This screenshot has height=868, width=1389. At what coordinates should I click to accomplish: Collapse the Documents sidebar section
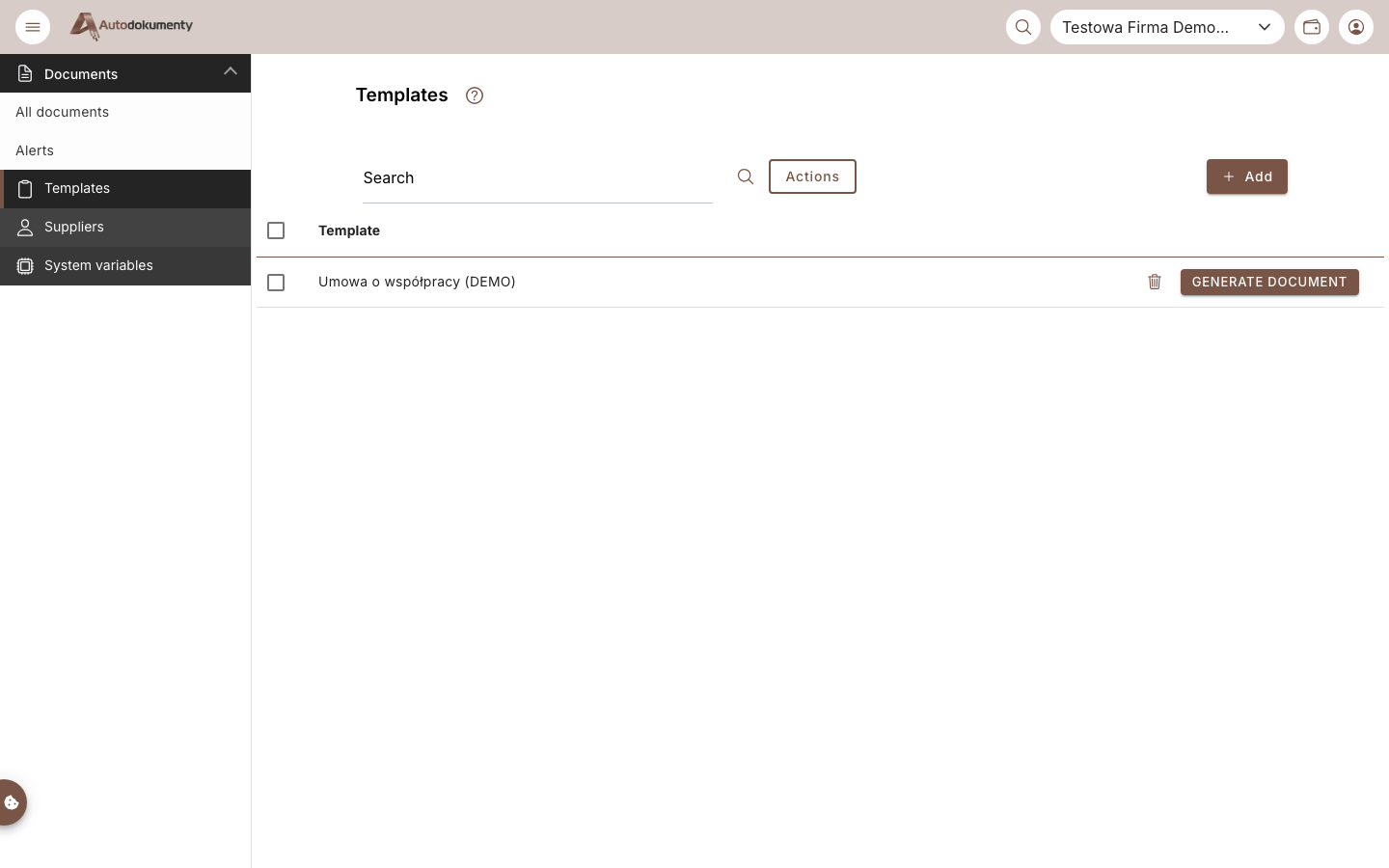point(125,73)
